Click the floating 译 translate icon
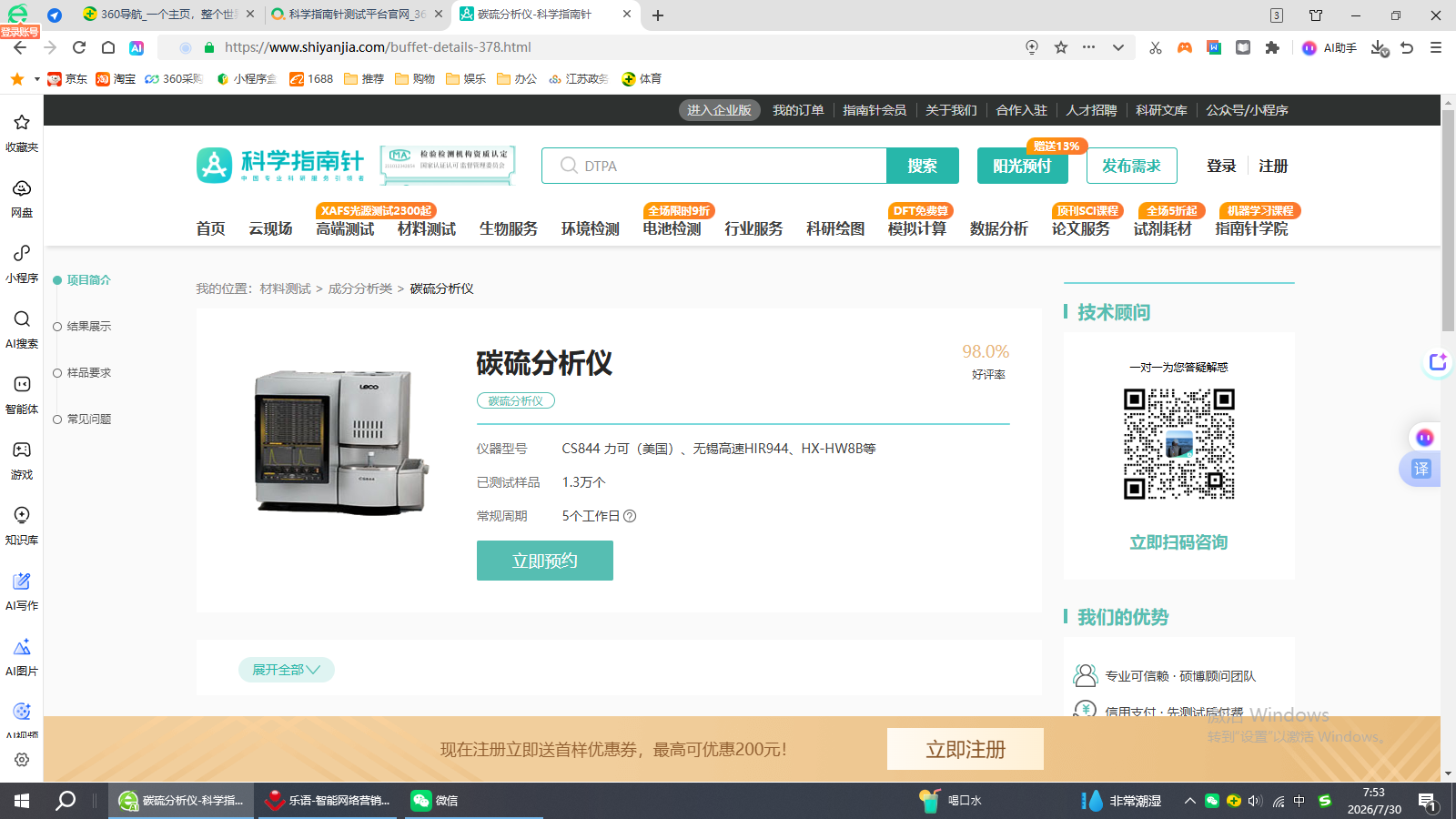Viewport: 1456px width, 819px height. pos(1421,469)
